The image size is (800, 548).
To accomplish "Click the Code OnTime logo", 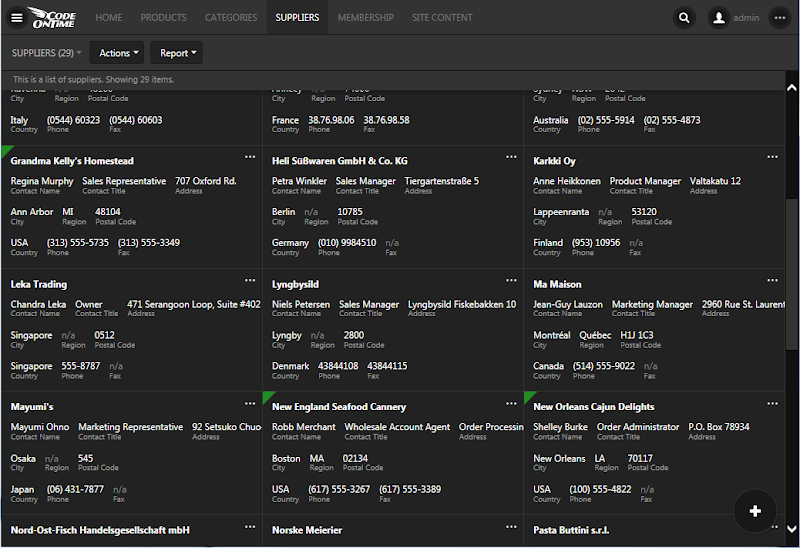I will pos(54,17).
